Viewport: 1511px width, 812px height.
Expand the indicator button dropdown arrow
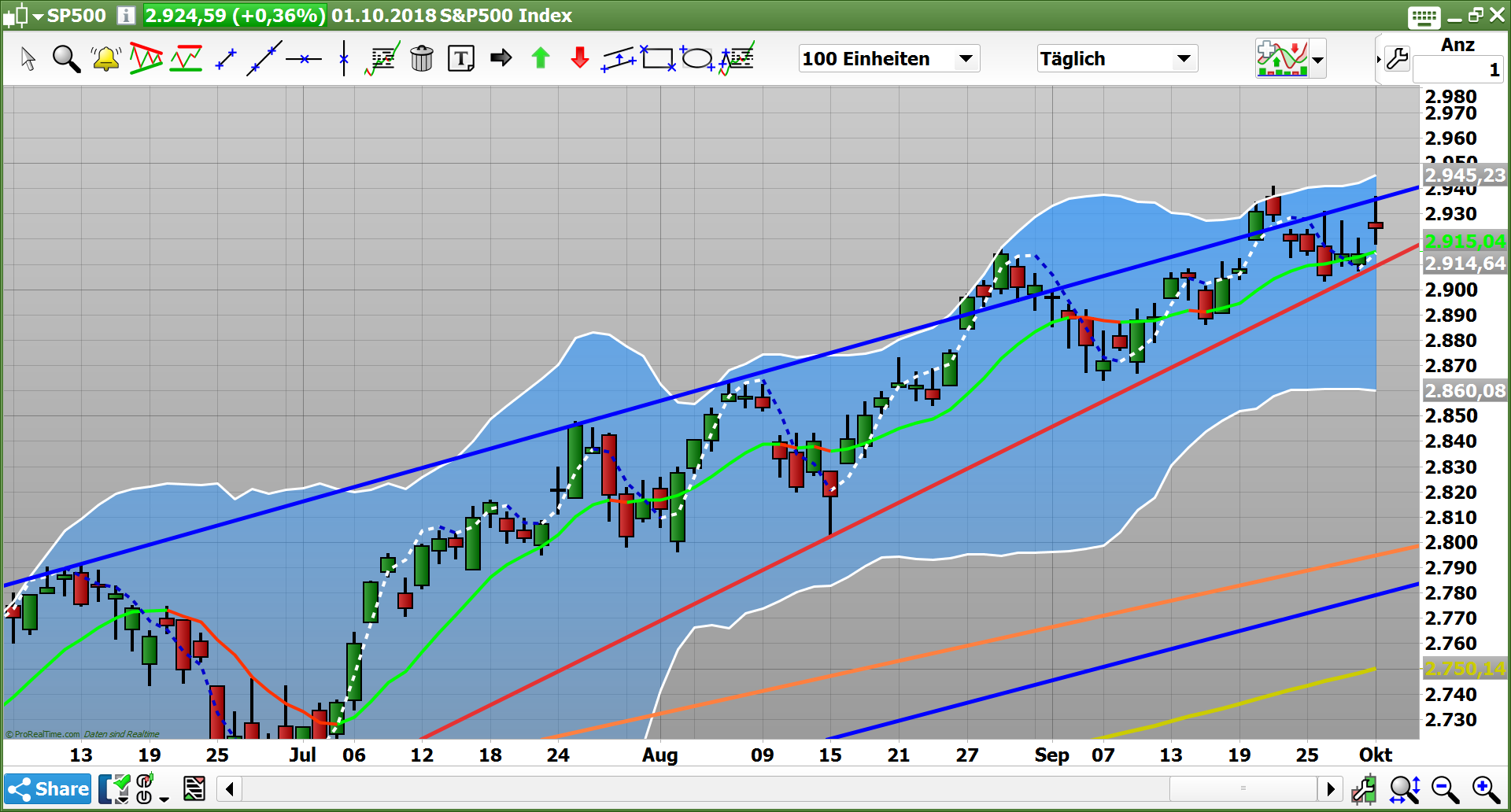1317,59
